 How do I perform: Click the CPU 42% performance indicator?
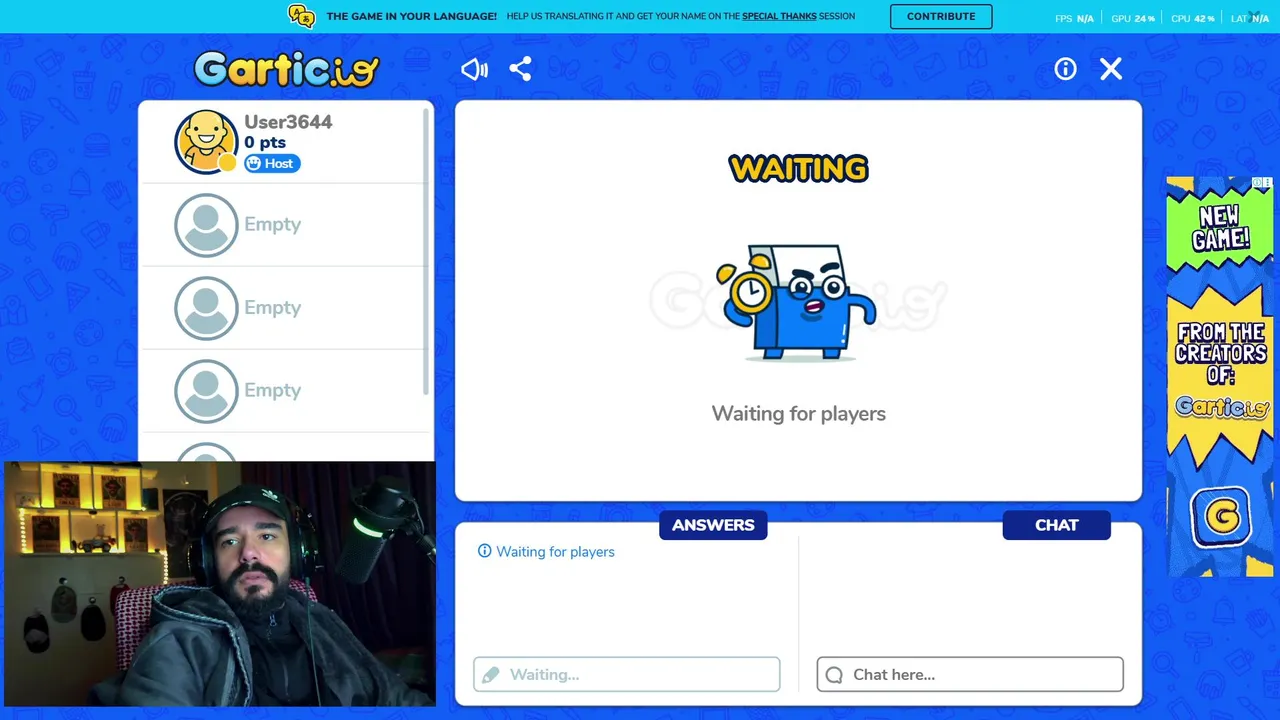pos(1192,18)
